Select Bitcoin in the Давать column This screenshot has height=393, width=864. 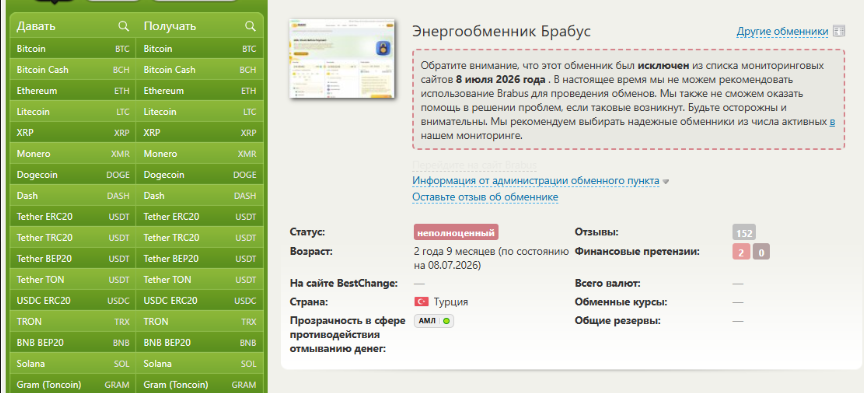click(x=73, y=49)
